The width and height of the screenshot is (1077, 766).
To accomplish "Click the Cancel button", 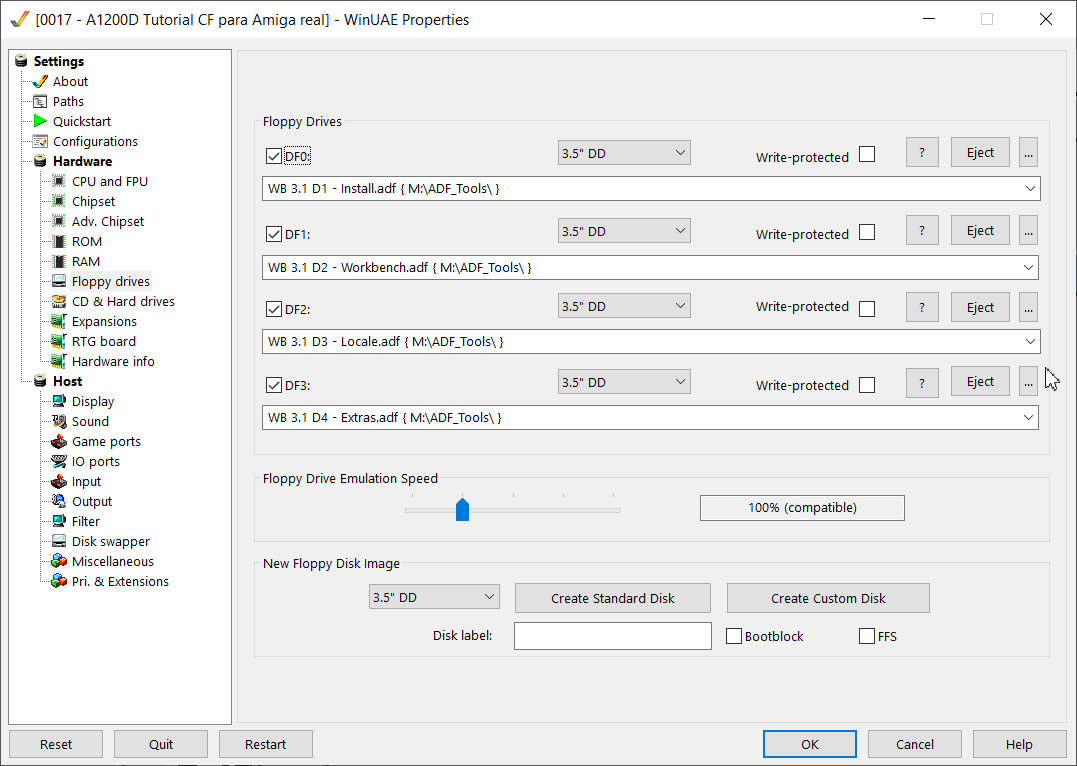I will tap(915, 744).
